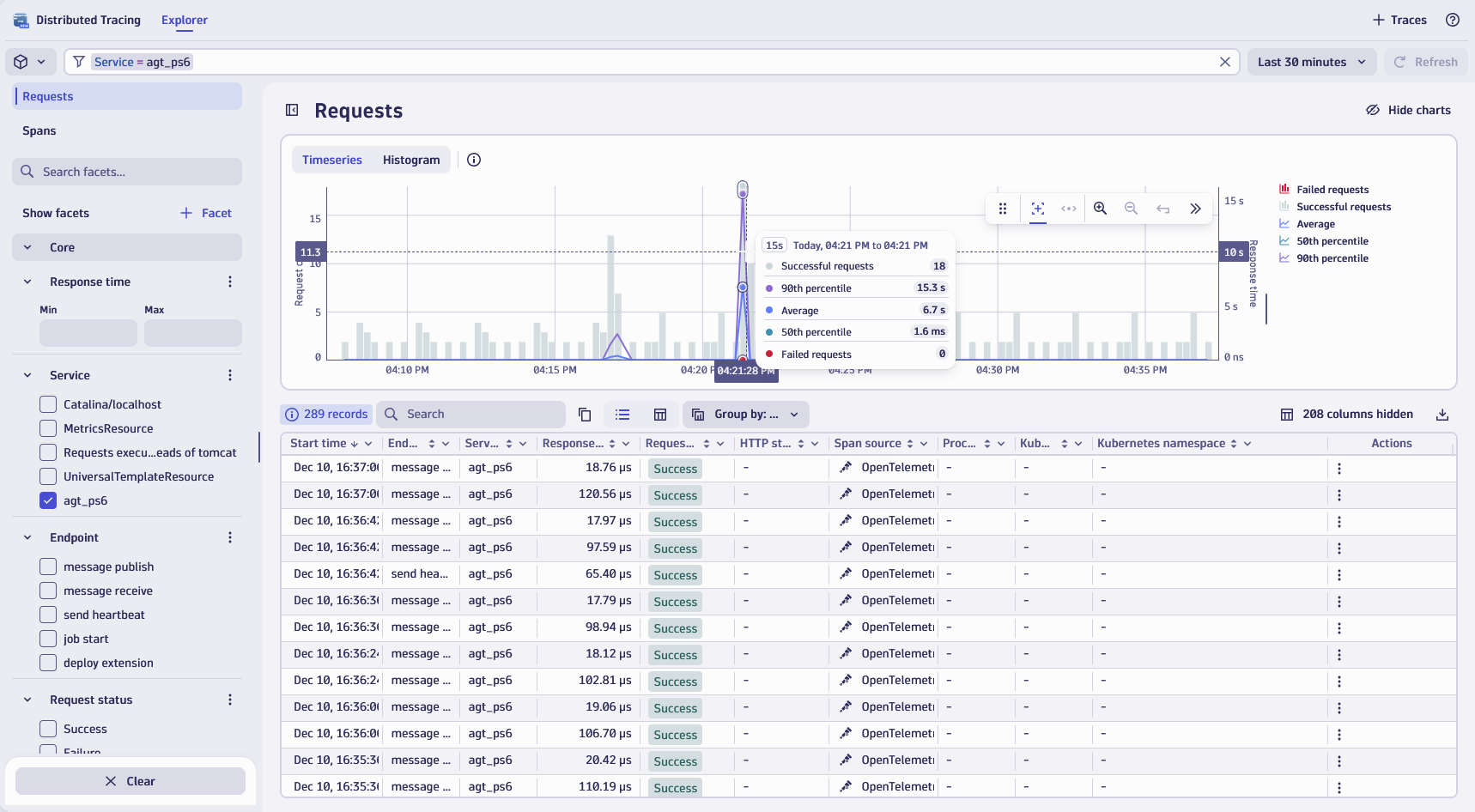This screenshot has width=1475, height=812.
Task: Download the records table
Action: 1442,415
